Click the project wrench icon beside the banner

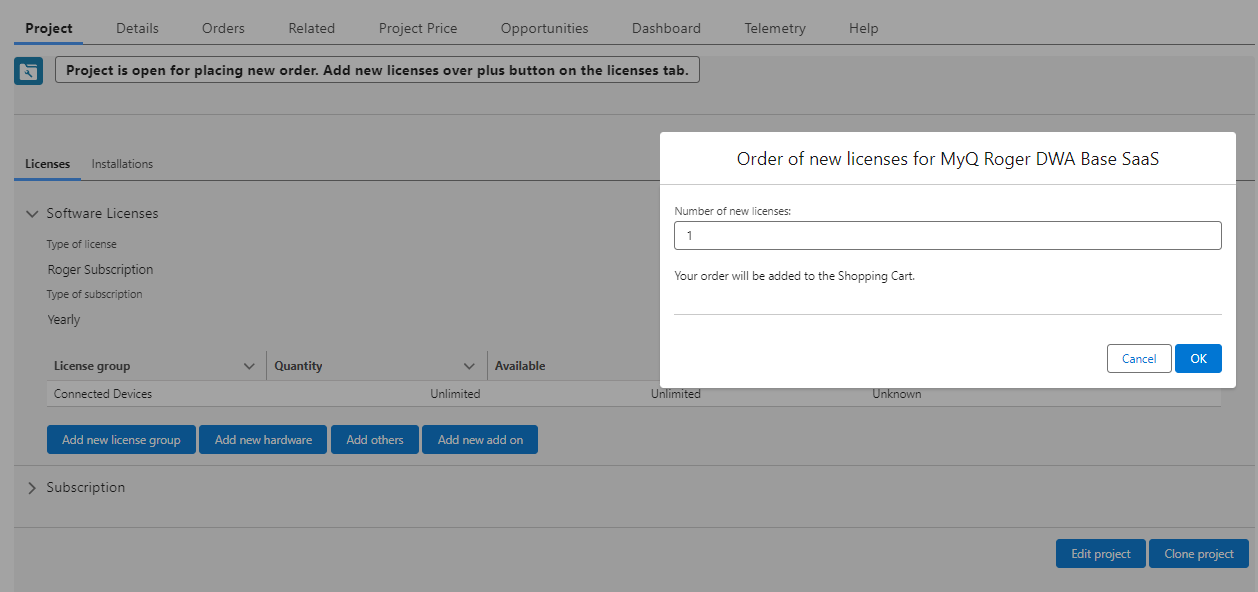click(28, 71)
